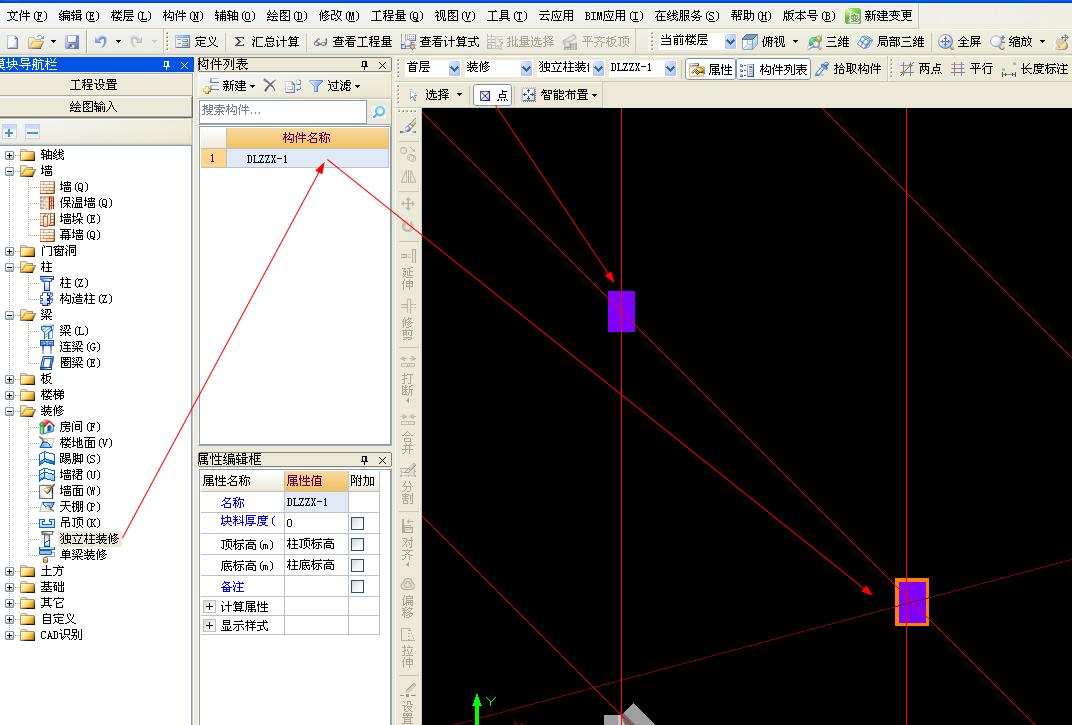This screenshot has height=725, width=1072.
Task: Click the 定义 toolbar button
Action: tap(197, 42)
